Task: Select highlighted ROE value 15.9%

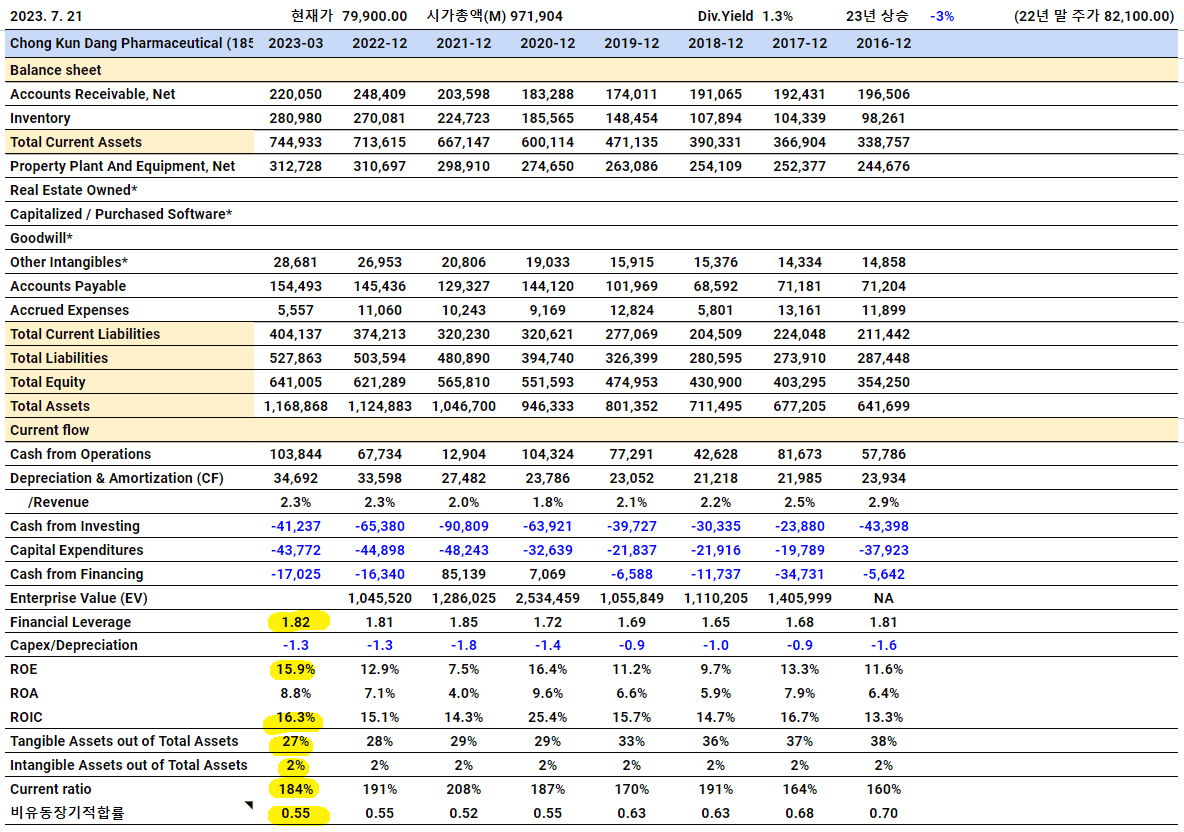Action: coord(295,670)
